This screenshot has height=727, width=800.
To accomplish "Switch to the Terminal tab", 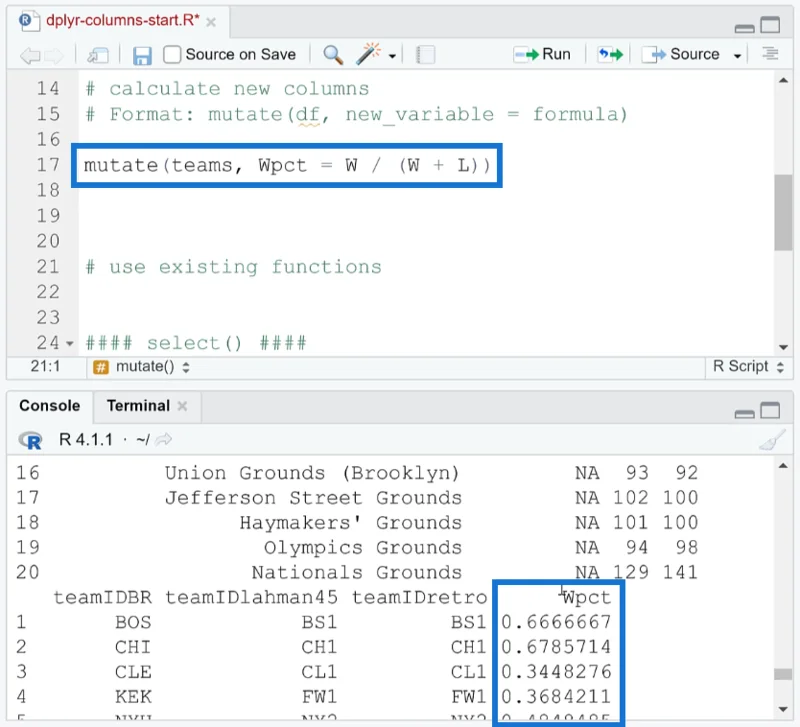I will [138, 406].
